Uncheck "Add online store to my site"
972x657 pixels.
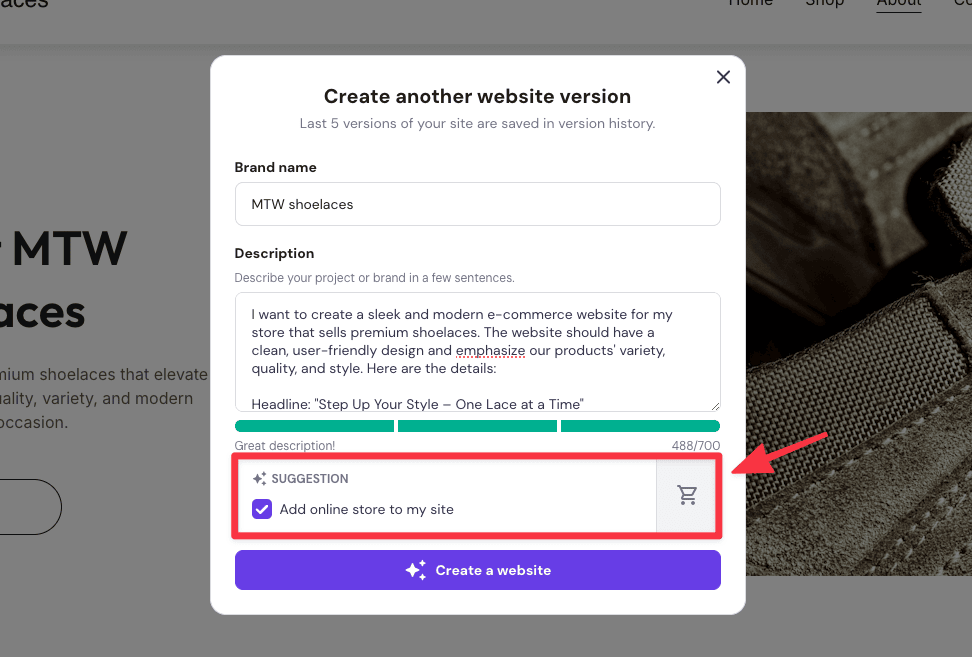(x=261, y=509)
